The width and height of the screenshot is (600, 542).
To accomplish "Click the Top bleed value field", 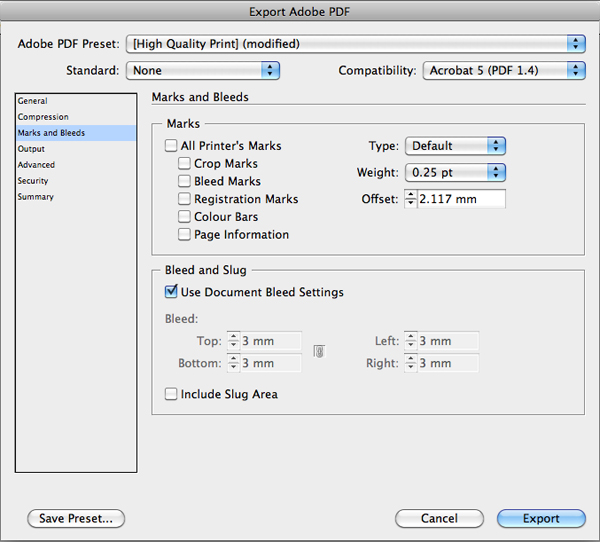I will [x=271, y=341].
